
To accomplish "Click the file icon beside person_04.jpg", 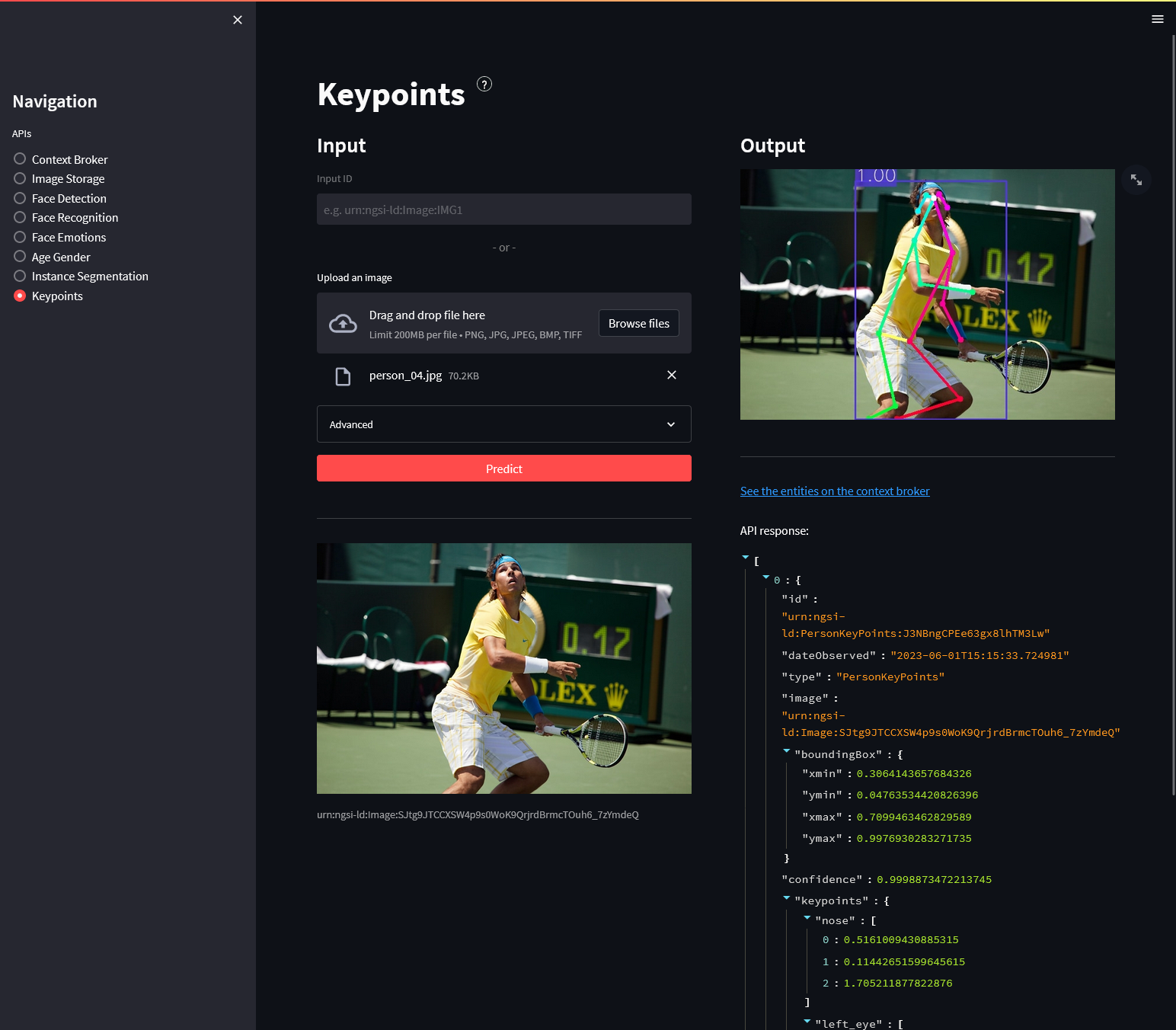I will [343, 376].
